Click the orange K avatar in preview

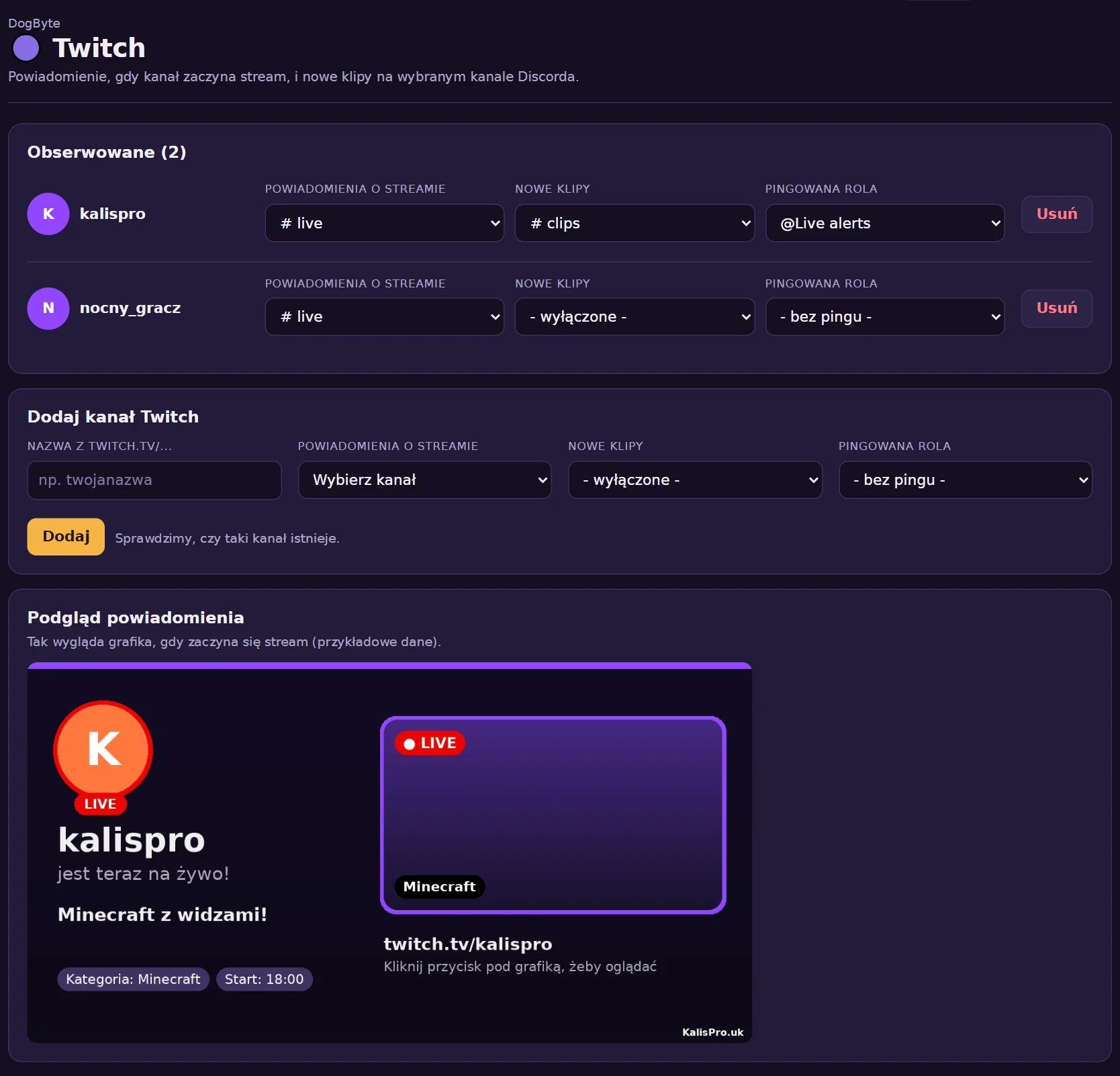pyautogui.click(x=103, y=750)
